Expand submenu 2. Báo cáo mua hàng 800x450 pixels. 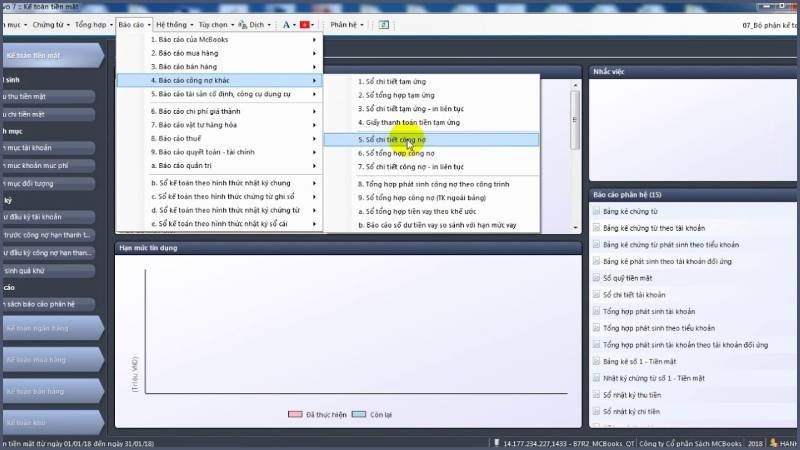(x=220, y=53)
